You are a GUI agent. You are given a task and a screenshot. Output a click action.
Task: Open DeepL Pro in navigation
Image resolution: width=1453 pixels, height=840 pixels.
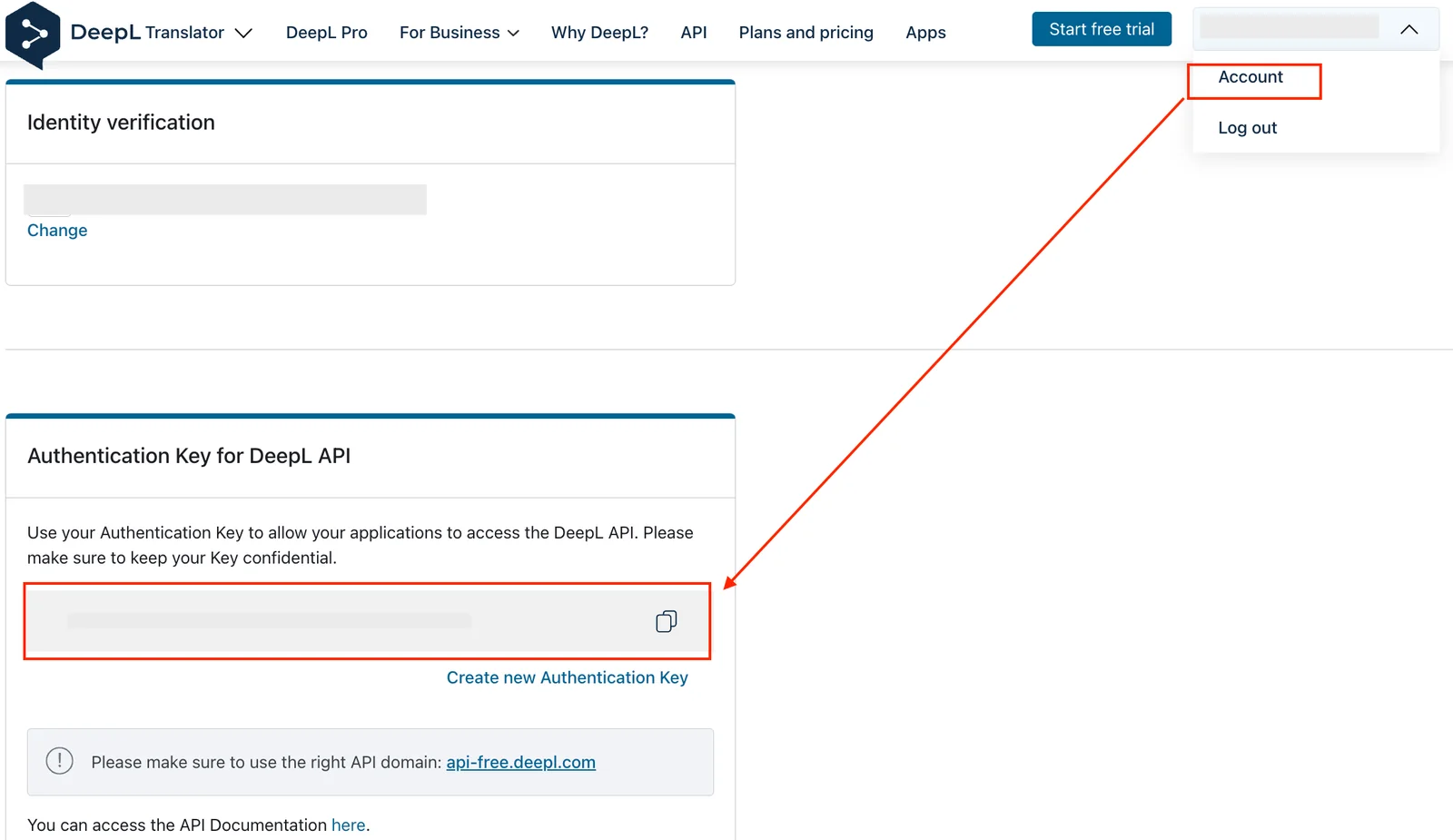coord(327,33)
